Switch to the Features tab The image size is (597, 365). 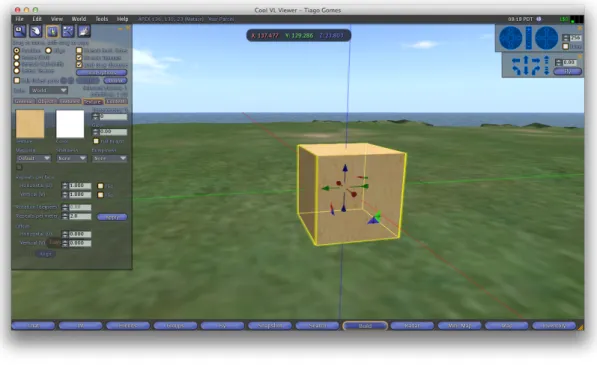click(x=70, y=101)
